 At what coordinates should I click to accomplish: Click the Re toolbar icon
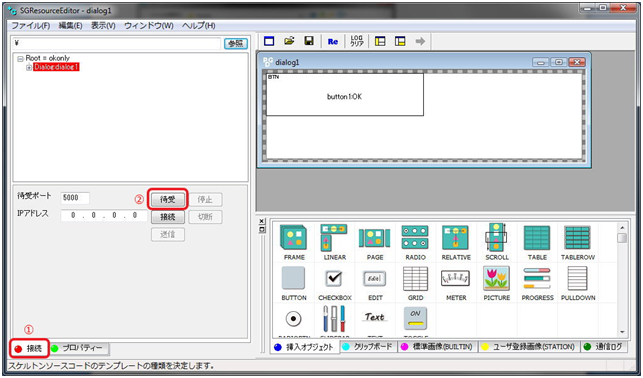333,41
